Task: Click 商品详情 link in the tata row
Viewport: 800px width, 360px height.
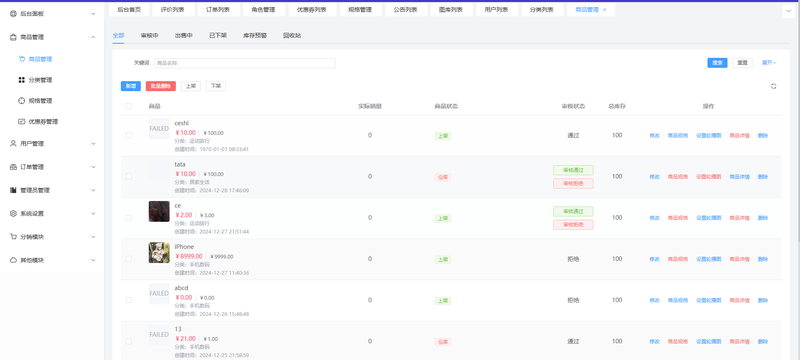Action: [739, 177]
